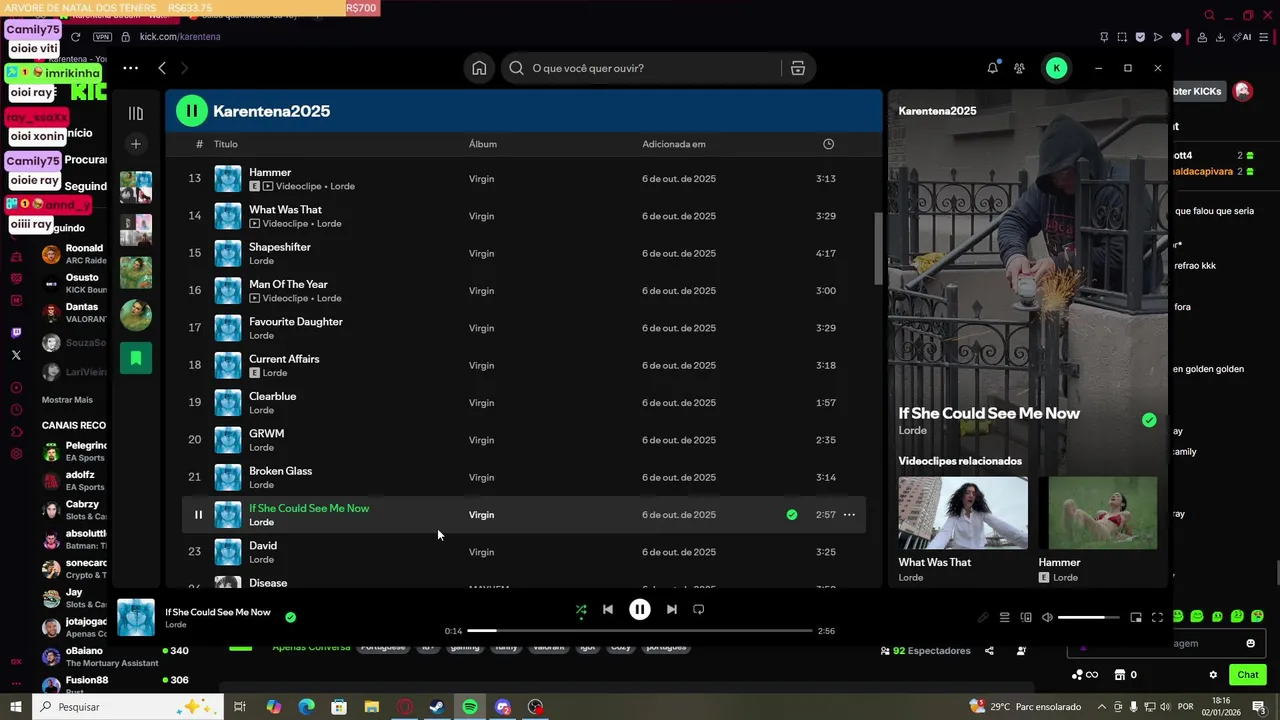Open Spotify three-dot main menu
1280x720 pixels.
click(130, 68)
